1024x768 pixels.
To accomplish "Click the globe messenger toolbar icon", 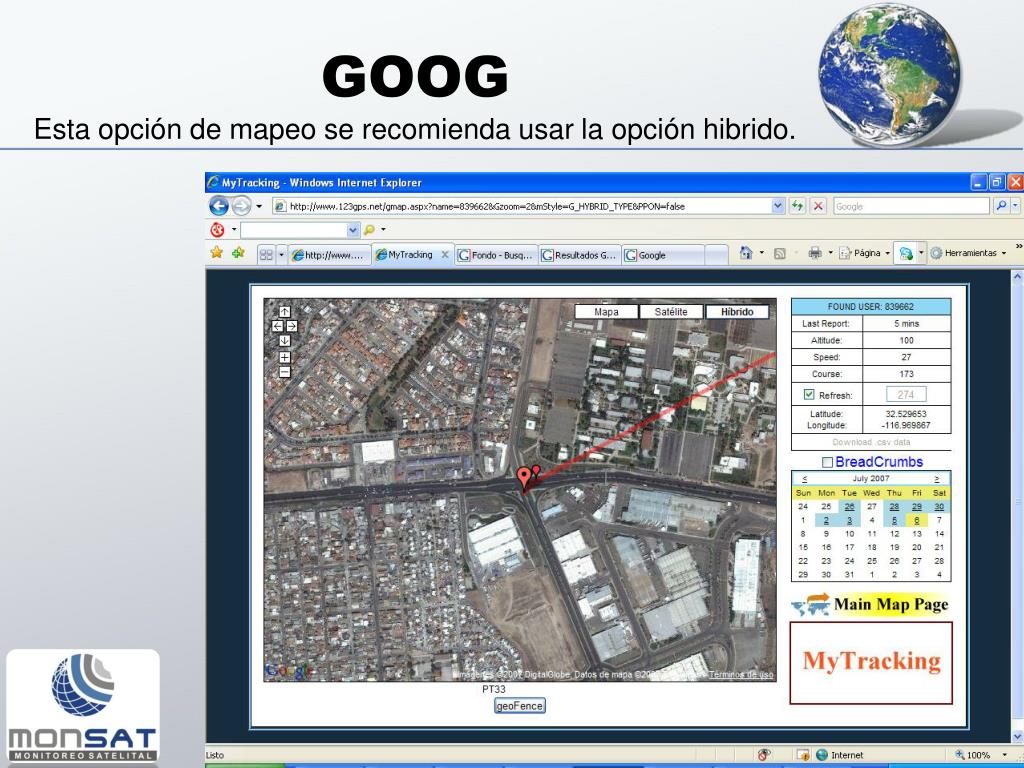I will pyautogui.click(x=906, y=253).
